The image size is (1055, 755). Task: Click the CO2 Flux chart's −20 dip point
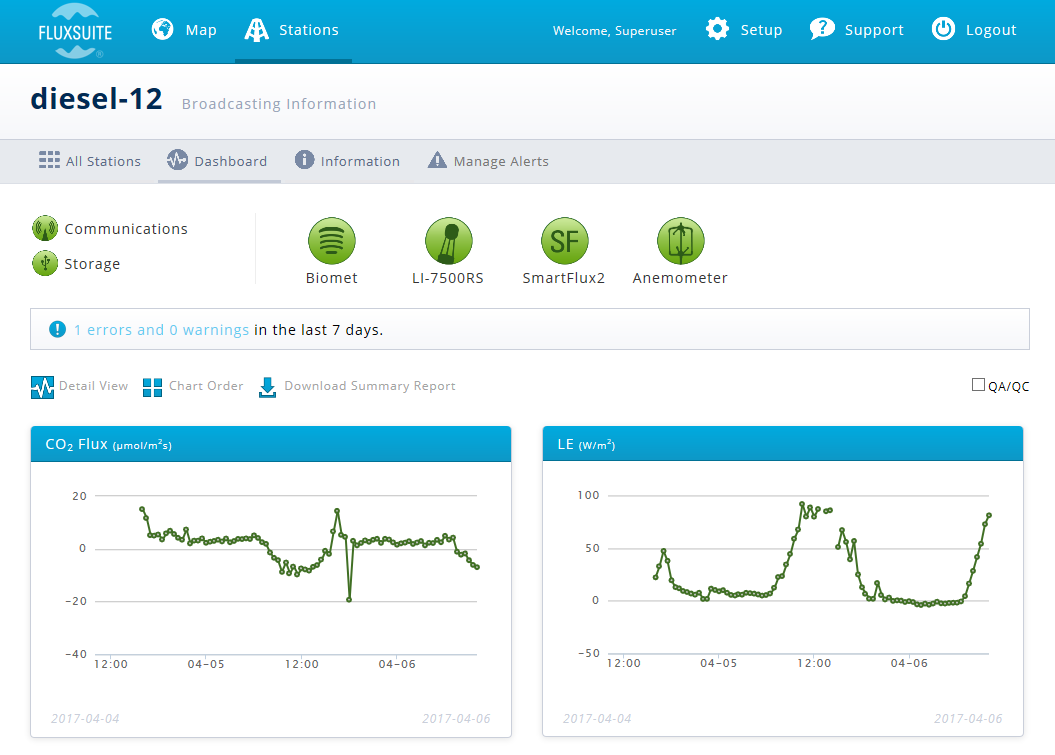pos(349,599)
